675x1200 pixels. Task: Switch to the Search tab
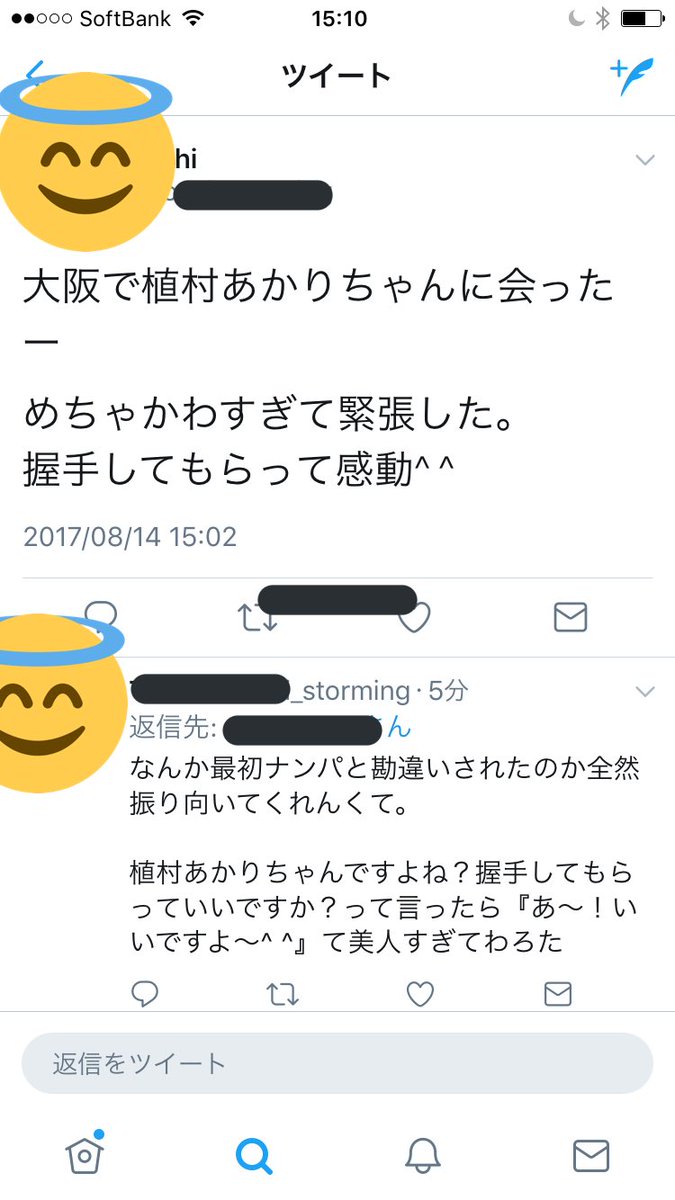click(253, 1155)
